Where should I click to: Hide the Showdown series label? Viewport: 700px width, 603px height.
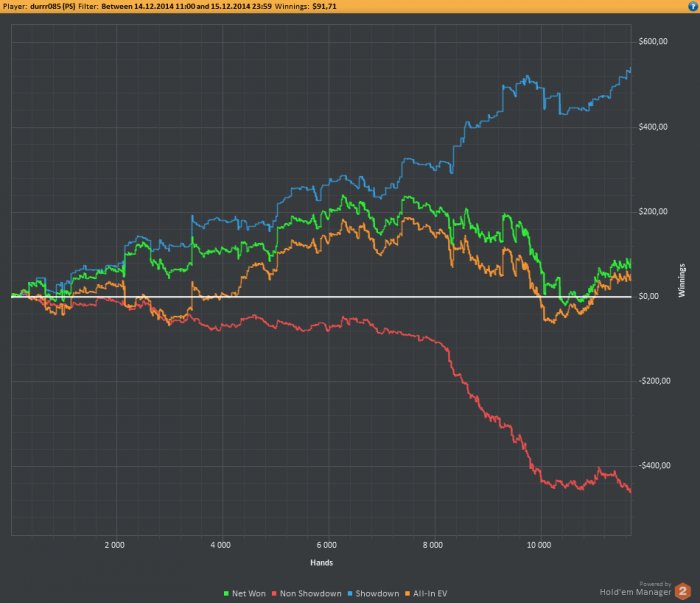pos(377,594)
